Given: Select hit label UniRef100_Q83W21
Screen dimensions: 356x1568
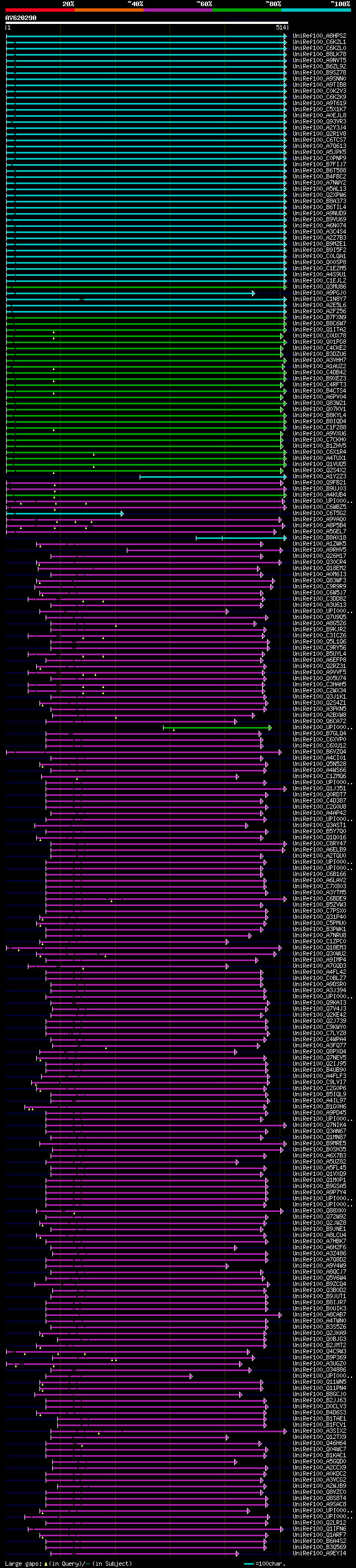Looking at the screenshot, I should pyautogui.click(x=319, y=403).
